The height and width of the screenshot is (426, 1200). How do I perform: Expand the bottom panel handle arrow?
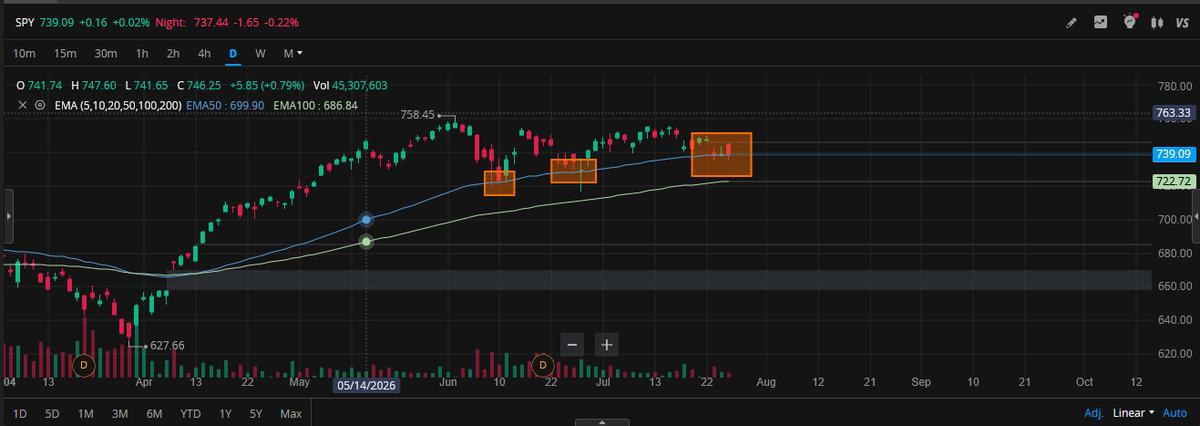[600, 422]
